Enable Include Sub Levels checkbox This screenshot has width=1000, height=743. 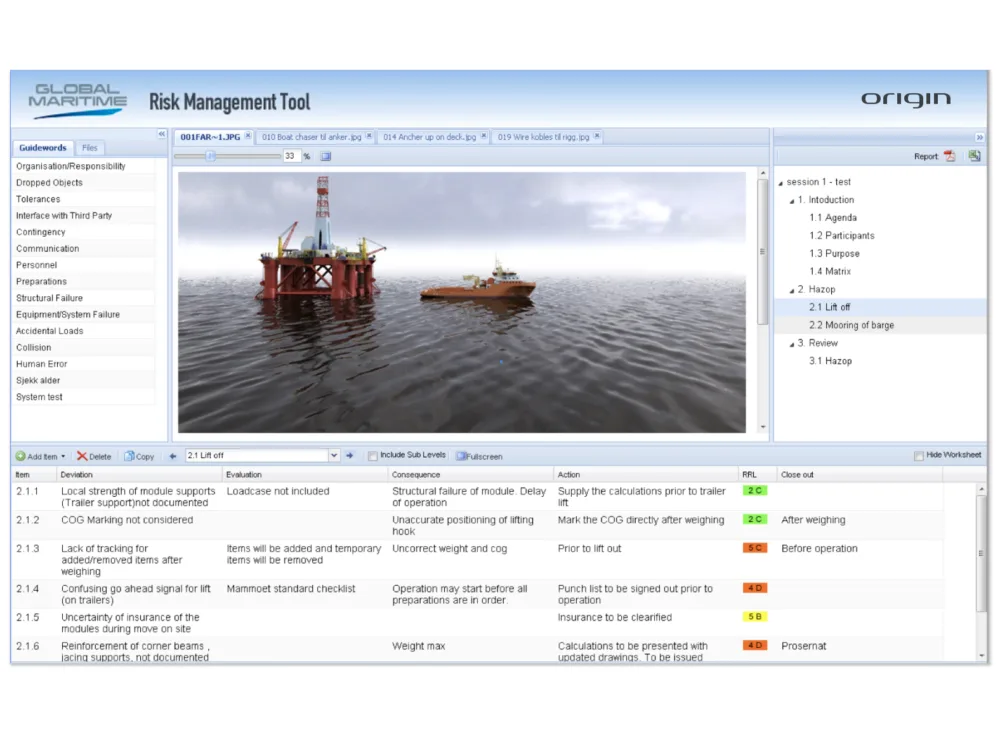pyautogui.click(x=373, y=456)
